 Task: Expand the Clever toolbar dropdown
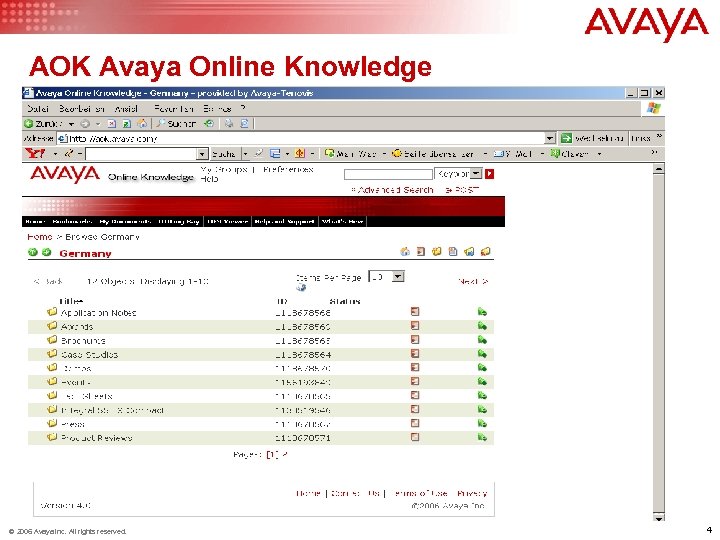[x=599, y=154]
